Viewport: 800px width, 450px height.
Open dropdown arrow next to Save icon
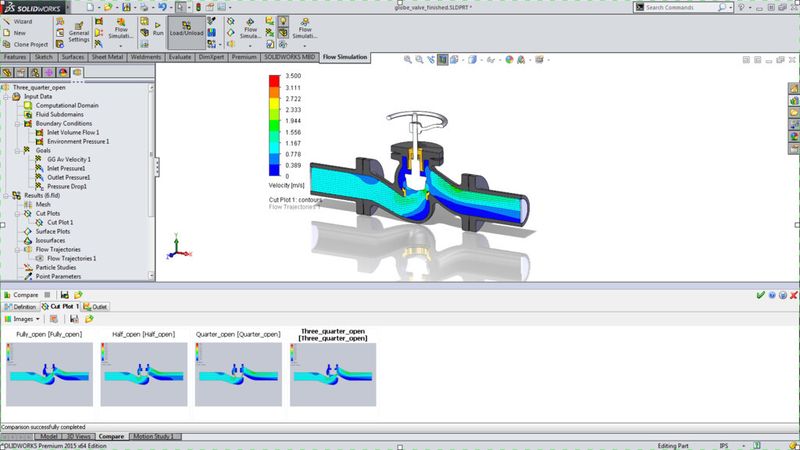coord(135,8)
